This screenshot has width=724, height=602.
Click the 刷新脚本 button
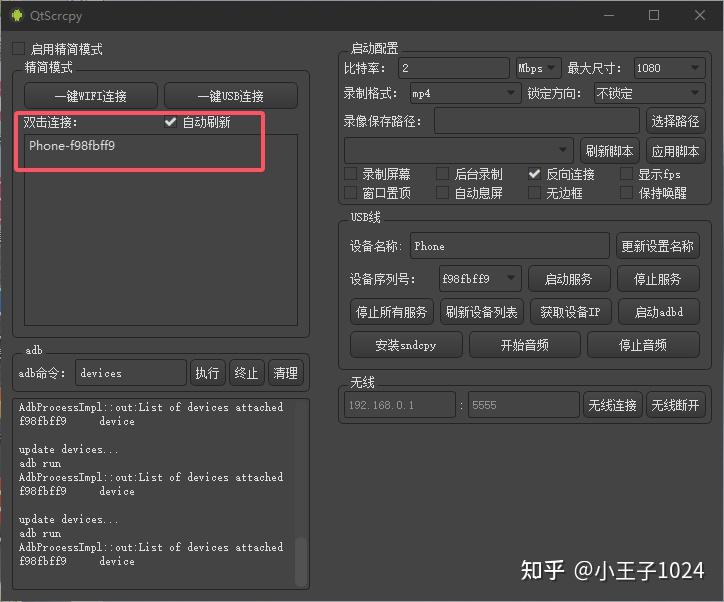point(609,150)
